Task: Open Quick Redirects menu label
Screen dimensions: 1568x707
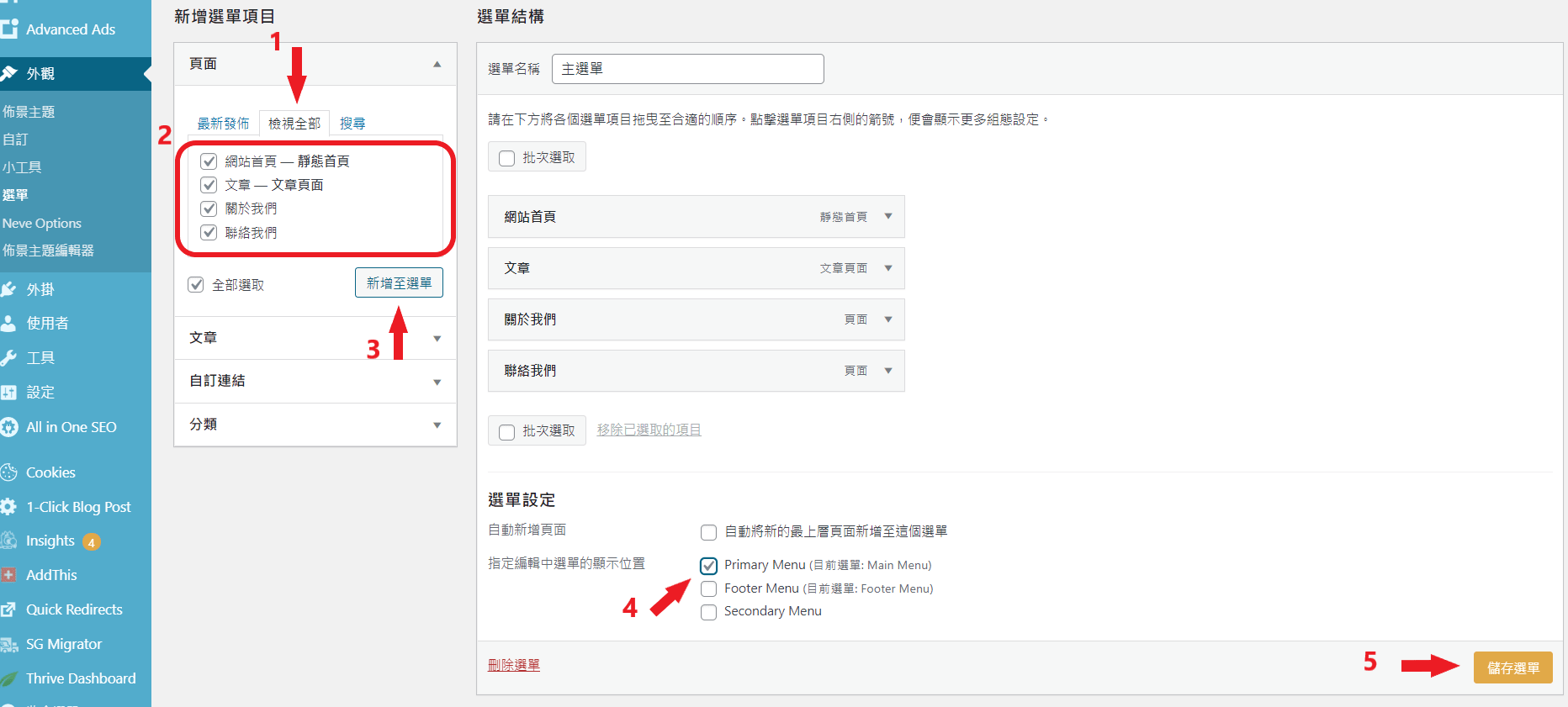Action: (x=74, y=609)
